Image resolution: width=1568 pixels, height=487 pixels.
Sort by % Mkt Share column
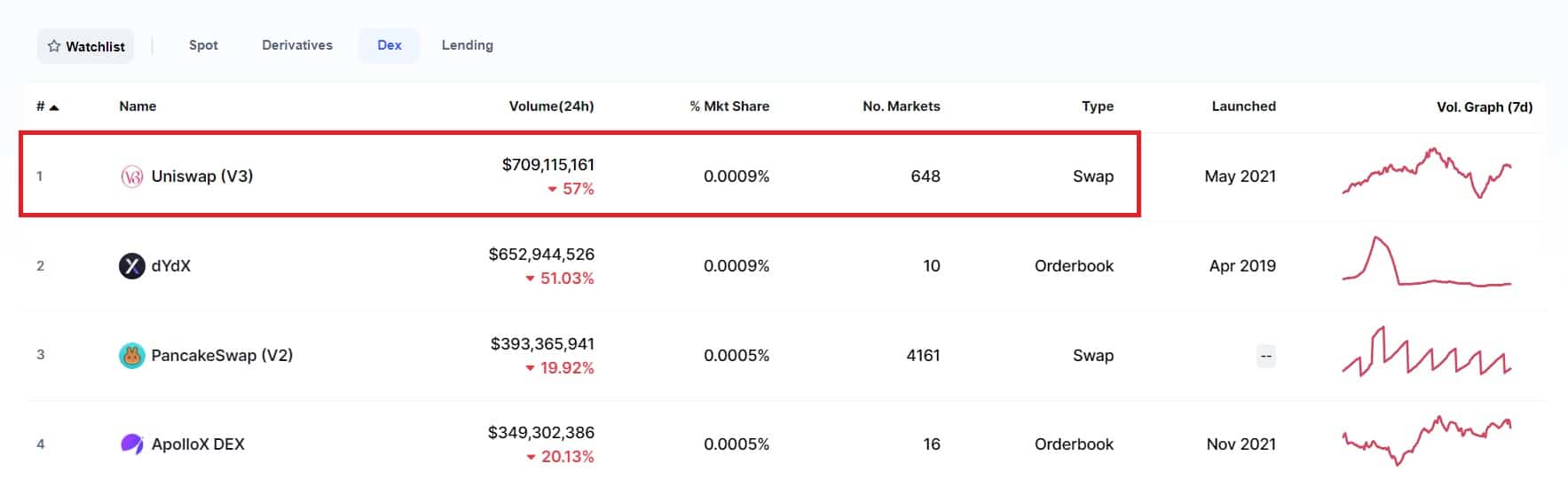click(729, 106)
